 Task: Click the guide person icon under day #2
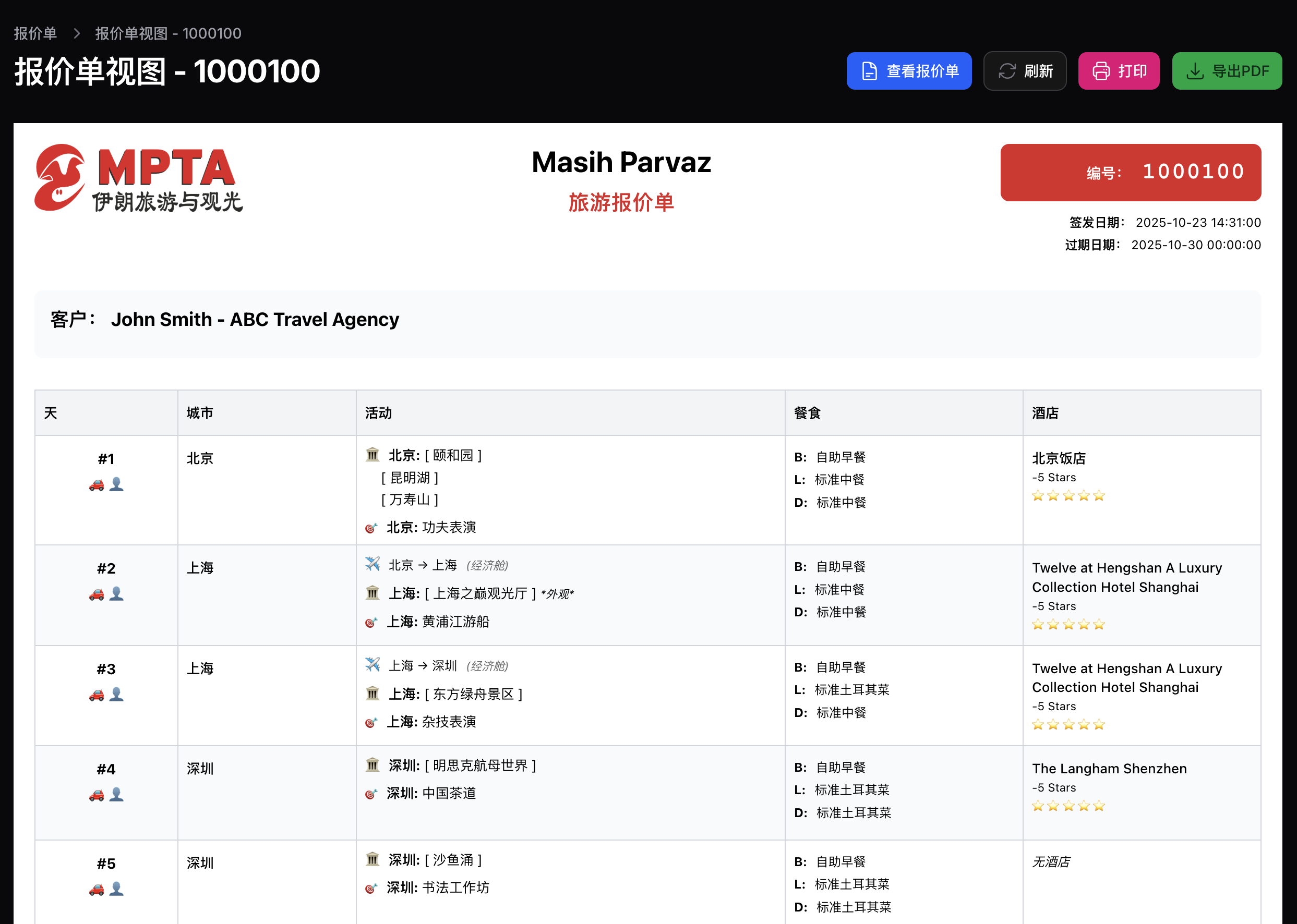(x=117, y=594)
